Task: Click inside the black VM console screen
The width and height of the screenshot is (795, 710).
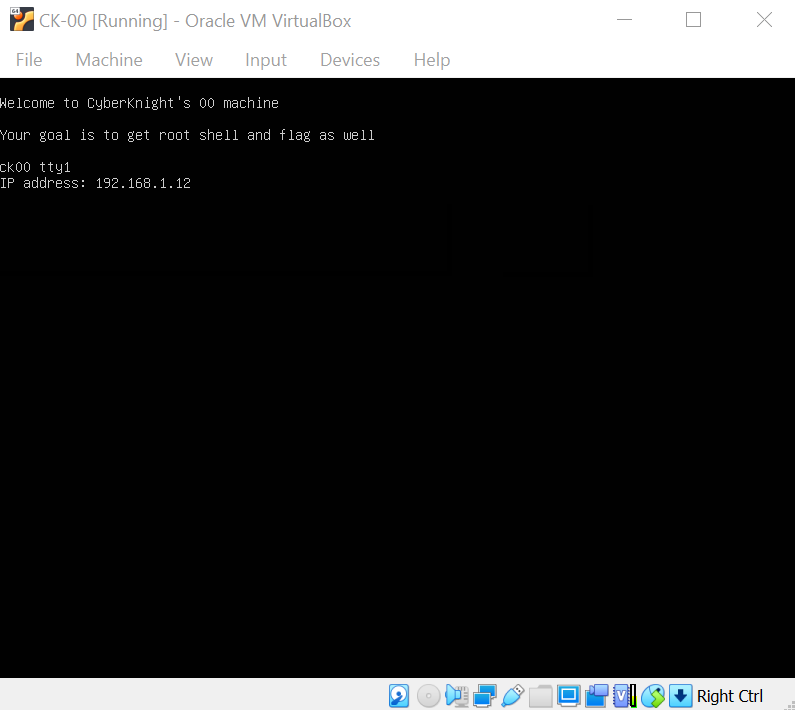Action: [x=397, y=400]
